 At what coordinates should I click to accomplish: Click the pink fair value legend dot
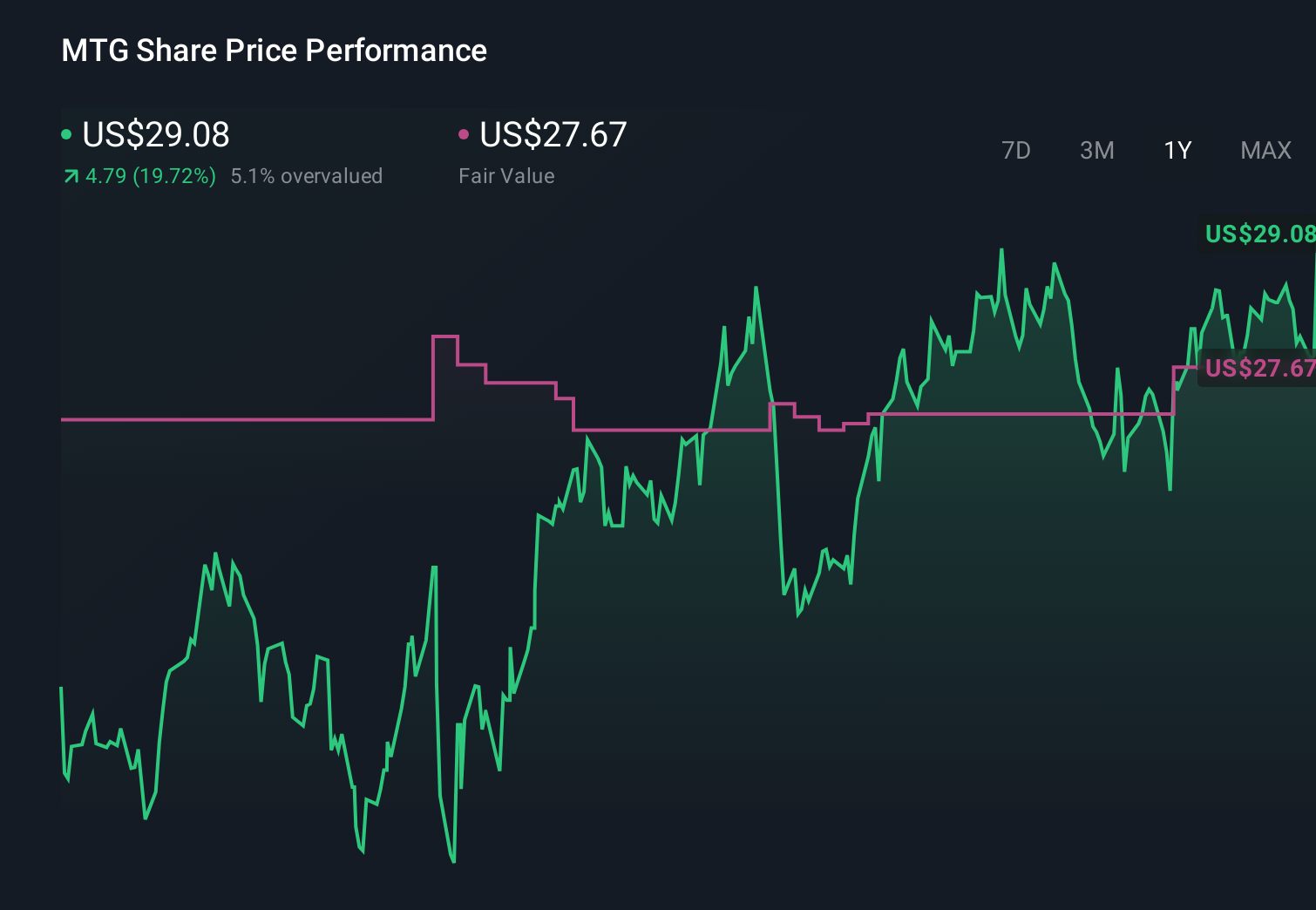(465, 133)
